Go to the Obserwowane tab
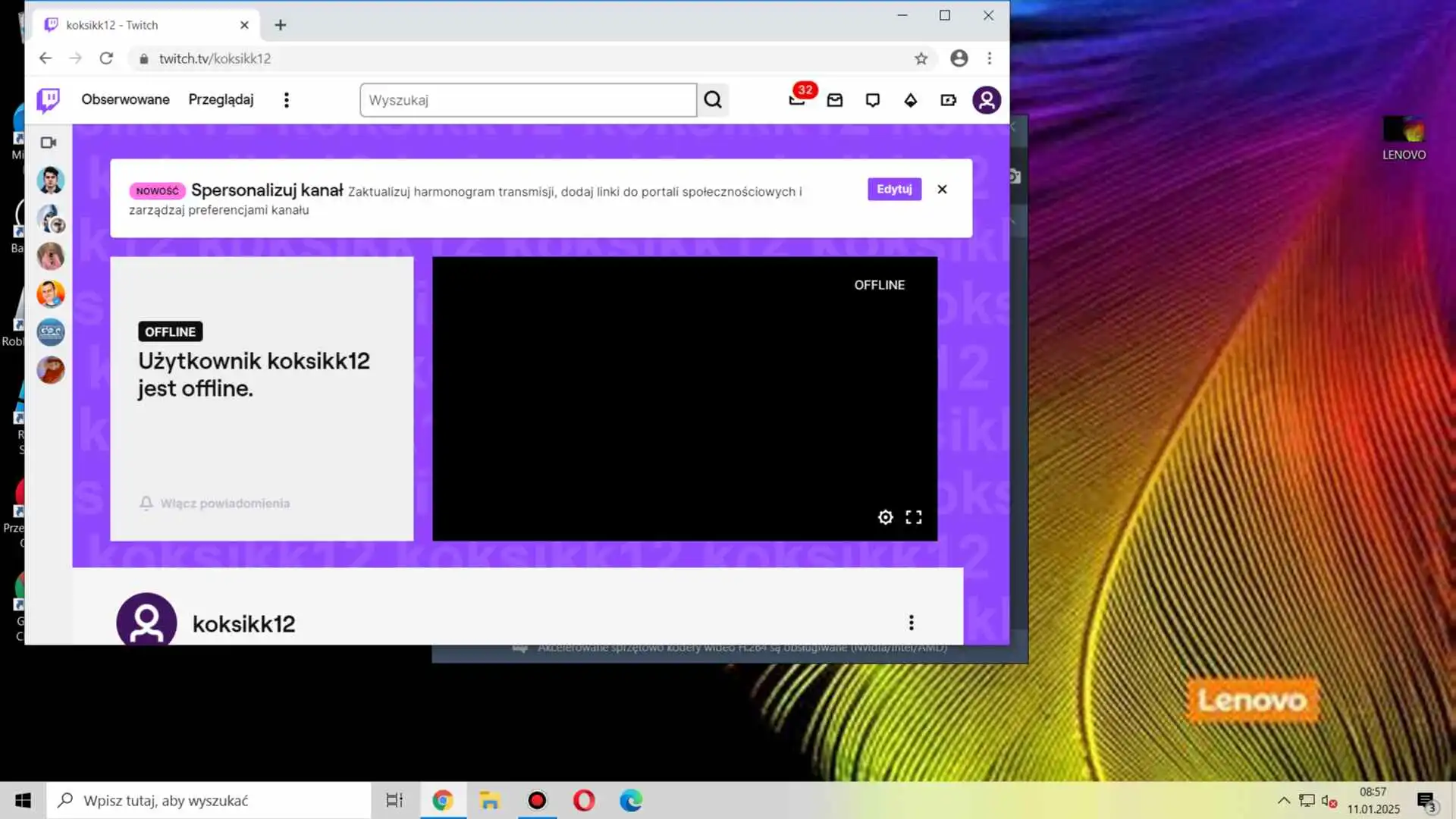The width and height of the screenshot is (1456, 819). click(125, 99)
